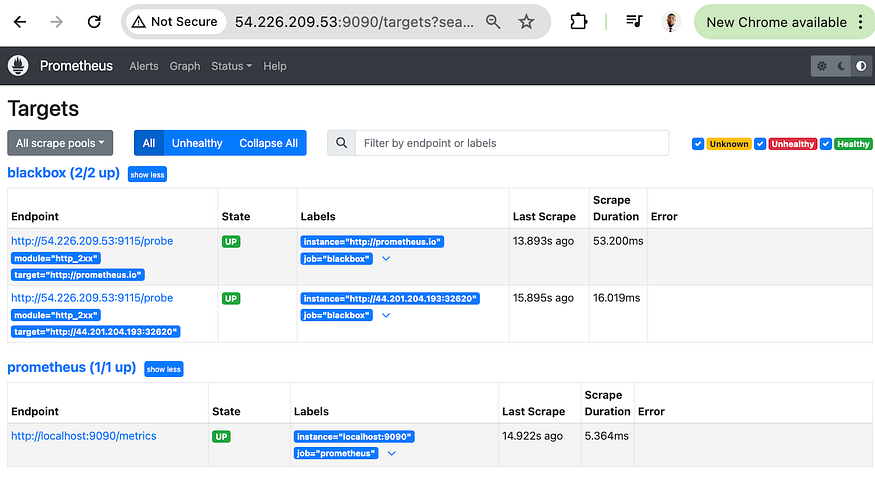Open the Chrome extensions puzzle icon

pyautogui.click(x=579, y=22)
